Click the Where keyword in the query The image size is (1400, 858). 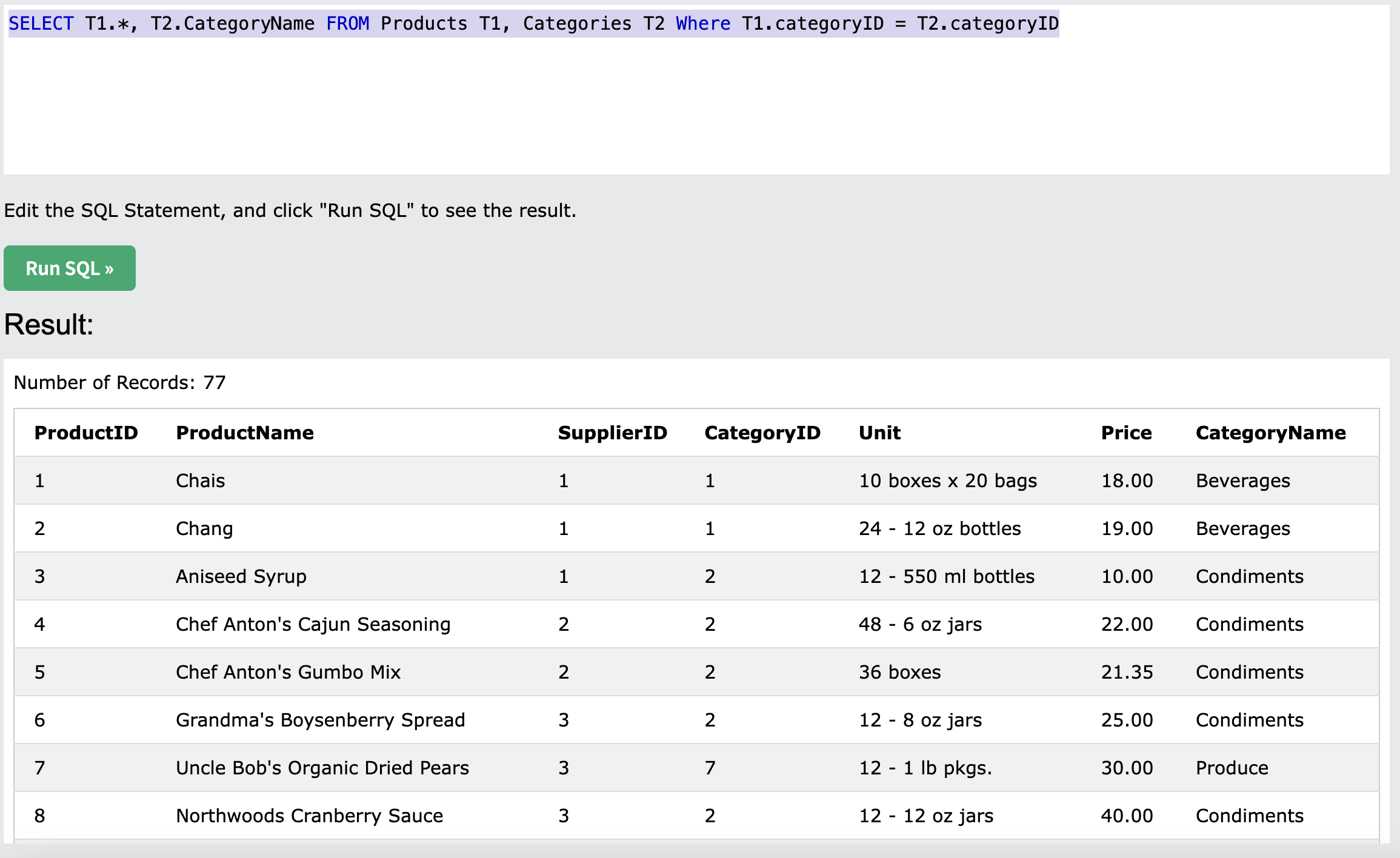click(x=702, y=24)
